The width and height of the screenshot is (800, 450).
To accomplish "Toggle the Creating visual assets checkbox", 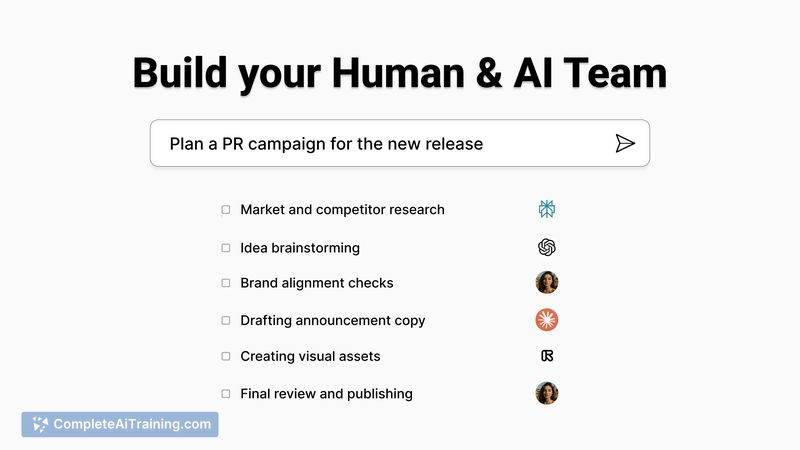I will tap(226, 356).
